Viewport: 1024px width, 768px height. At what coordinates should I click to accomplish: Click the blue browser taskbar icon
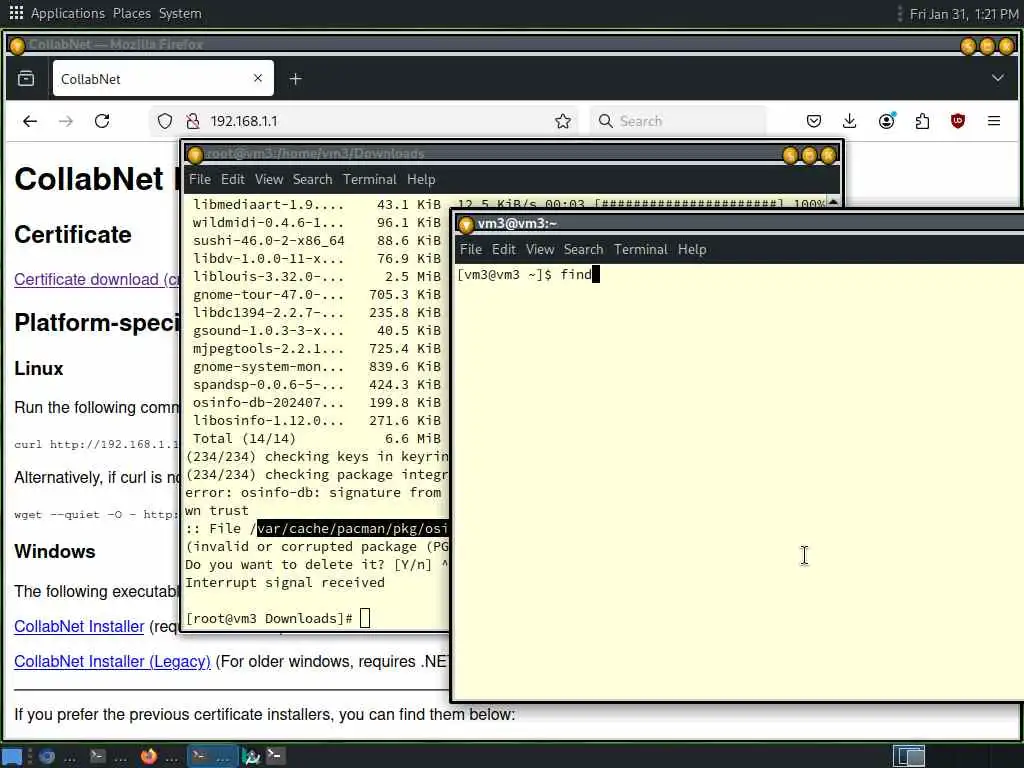click(x=46, y=756)
